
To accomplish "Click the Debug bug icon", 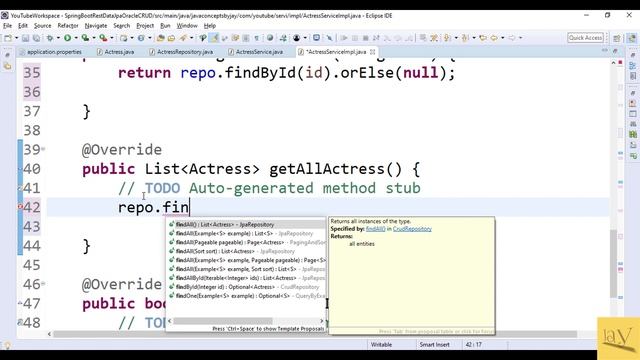I will click(x=50, y=38).
